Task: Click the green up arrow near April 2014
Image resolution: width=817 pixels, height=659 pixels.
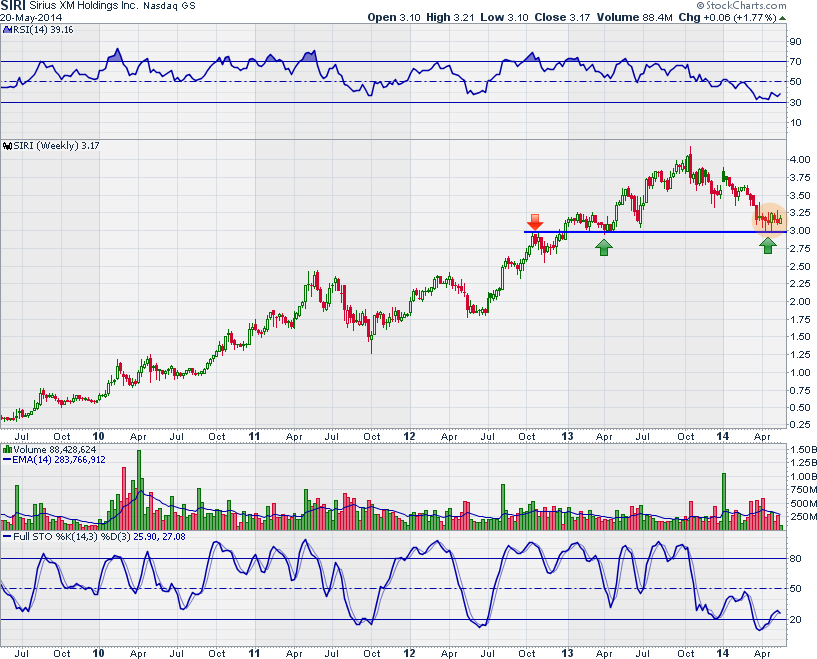Action: tap(767, 244)
